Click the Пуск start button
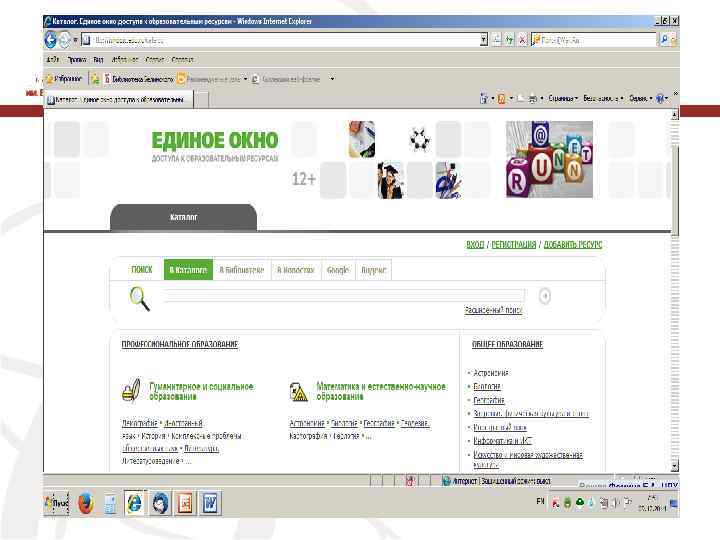The image size is (720, 540). point(56,503)
